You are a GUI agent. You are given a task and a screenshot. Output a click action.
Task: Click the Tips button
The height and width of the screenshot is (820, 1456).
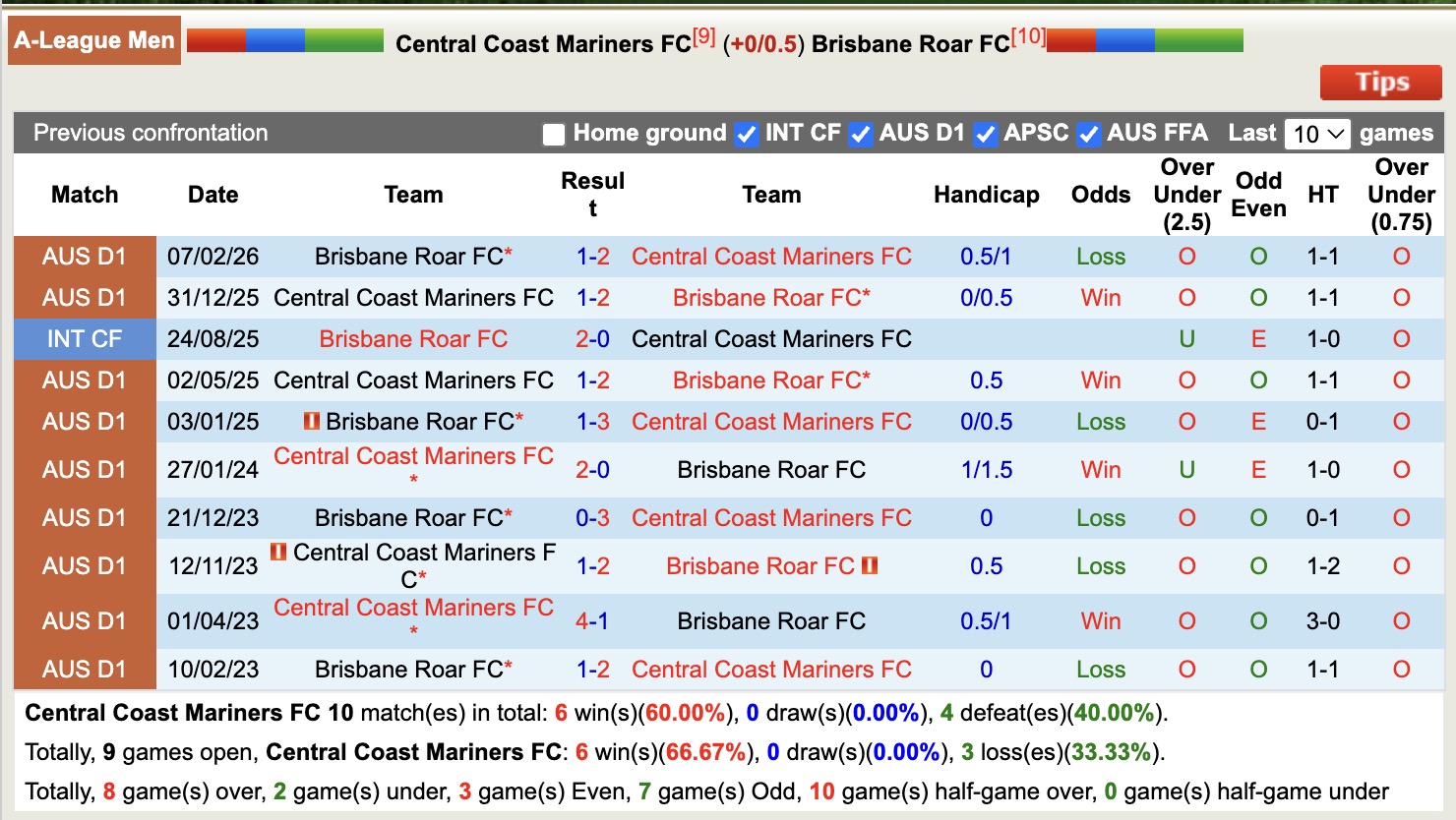point(1380,83)
